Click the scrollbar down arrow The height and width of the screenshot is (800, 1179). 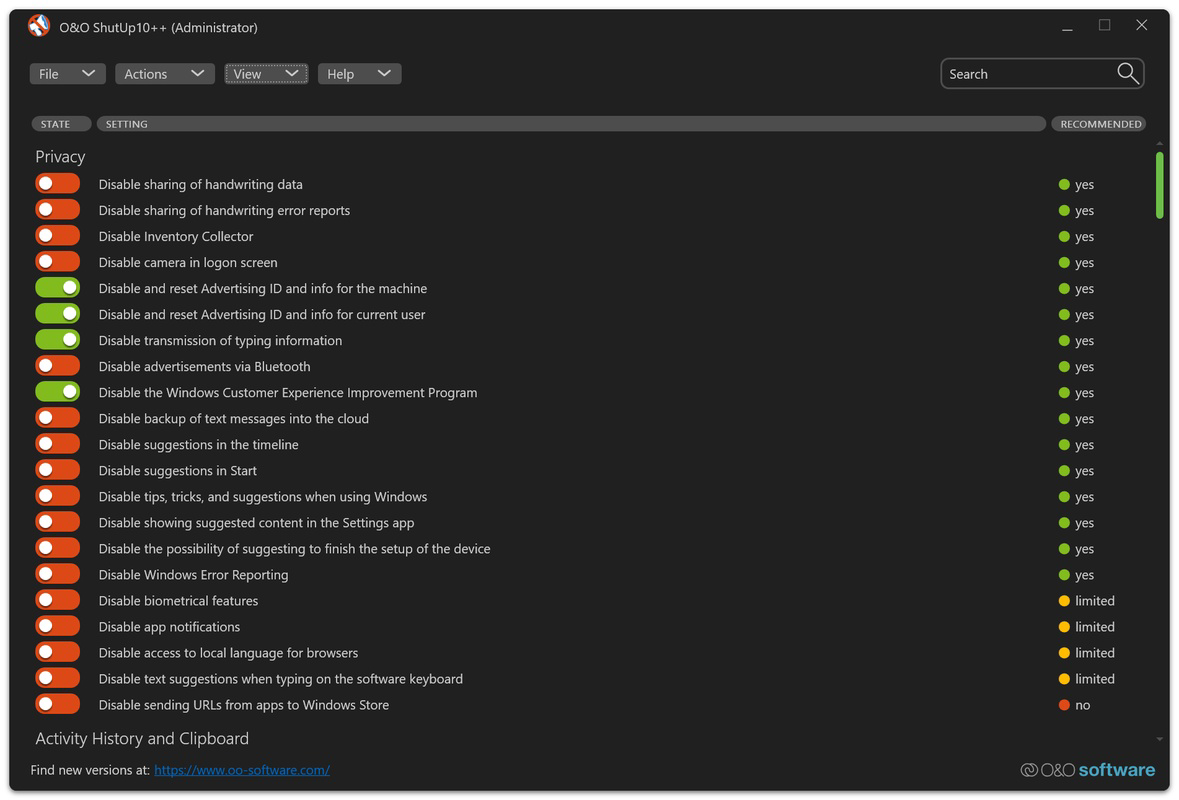tap(1159, 740)
